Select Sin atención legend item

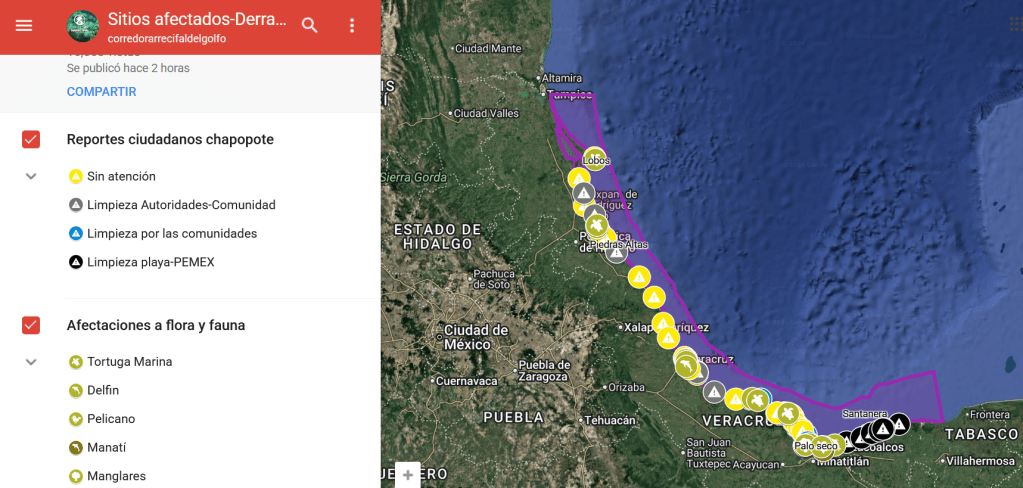click(x=121, y=176)
